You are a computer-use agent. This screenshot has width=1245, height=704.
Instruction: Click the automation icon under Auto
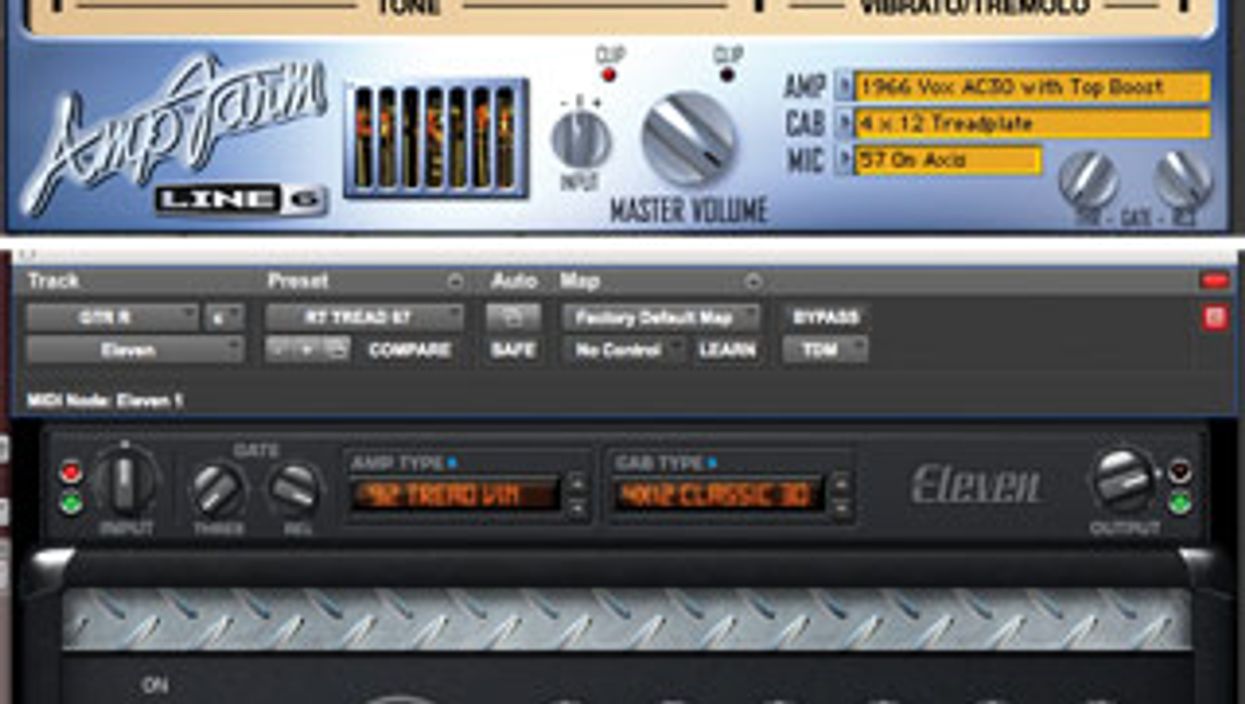pyautogui.click(x=513, y=315)
